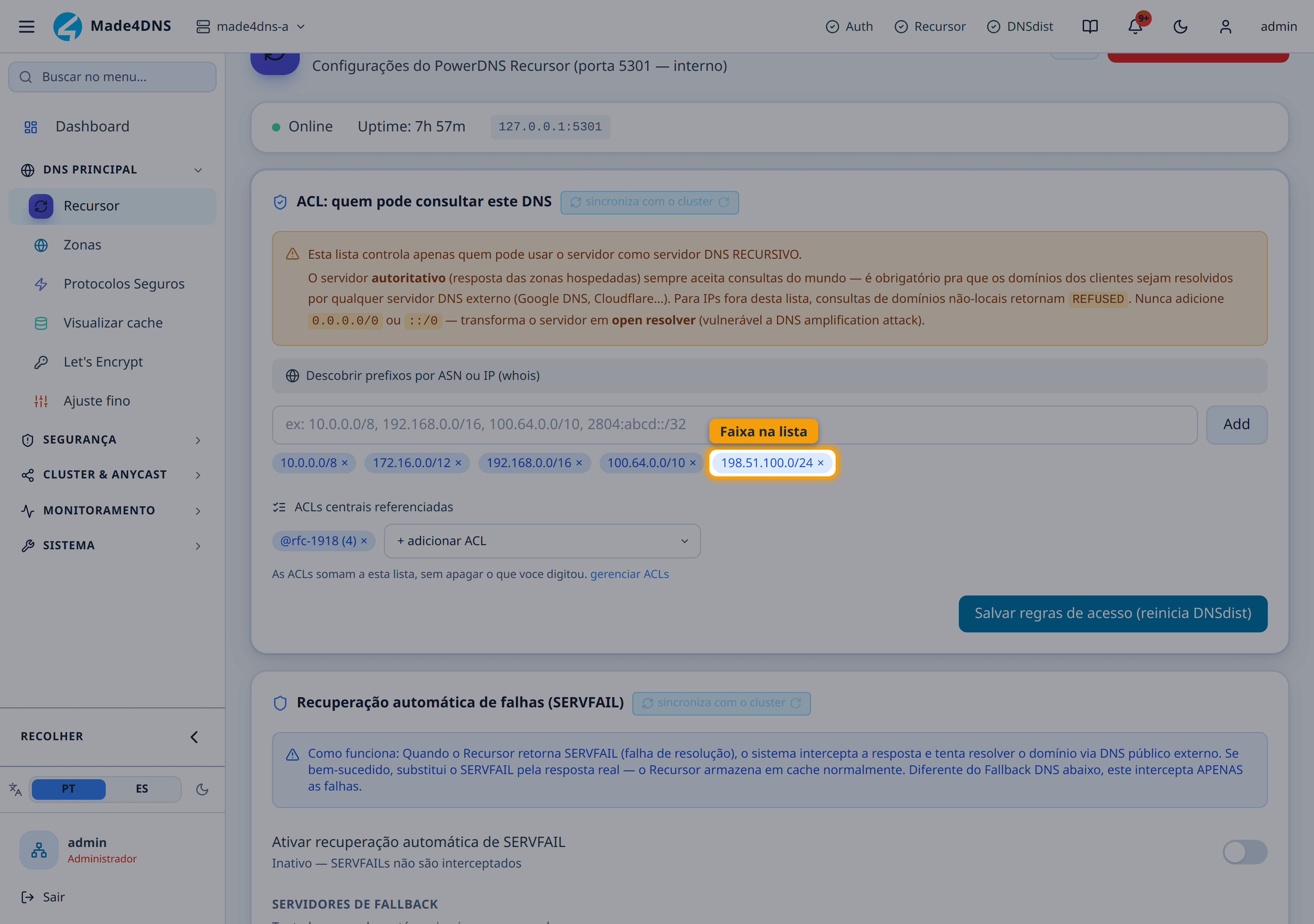Click the ACL shield icon in section header

point(280,202)
